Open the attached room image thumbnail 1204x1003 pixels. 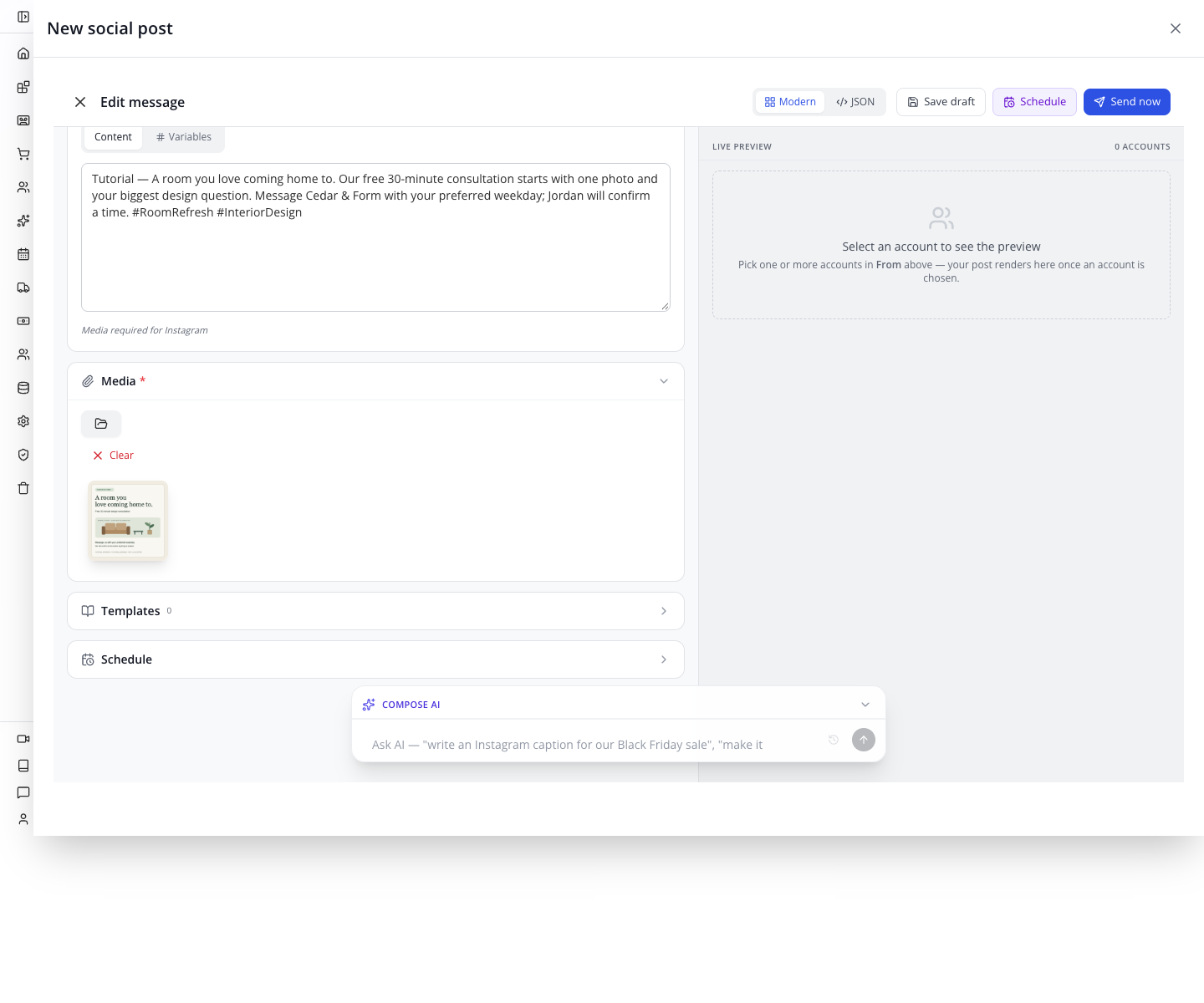point(128,520)
